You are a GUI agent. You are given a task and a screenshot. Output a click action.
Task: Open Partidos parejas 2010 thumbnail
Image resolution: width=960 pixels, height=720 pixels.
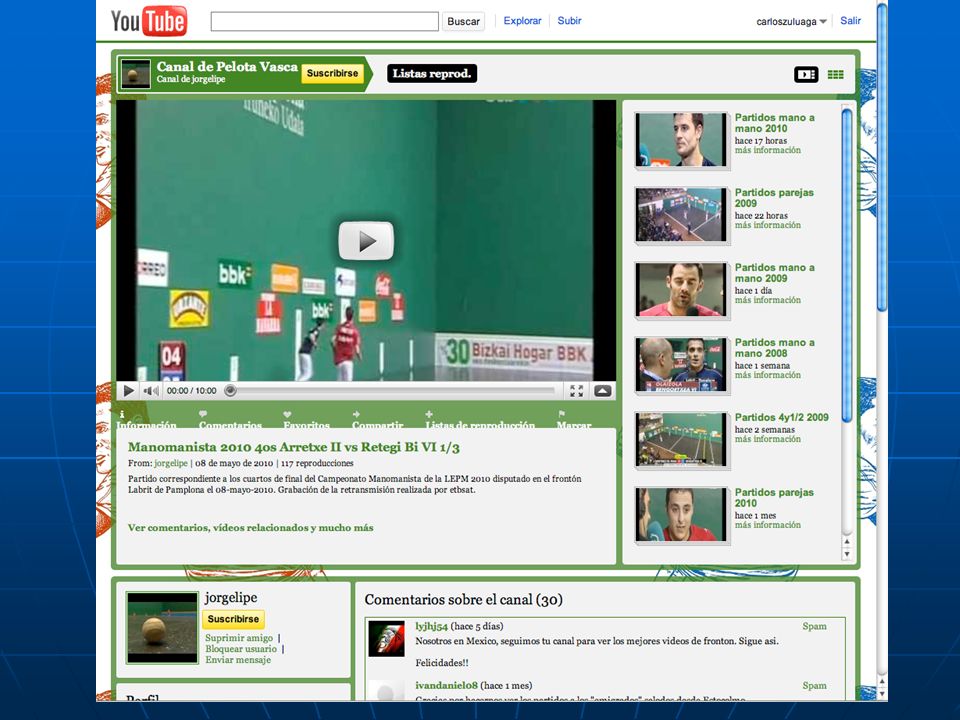coord(682,514)
